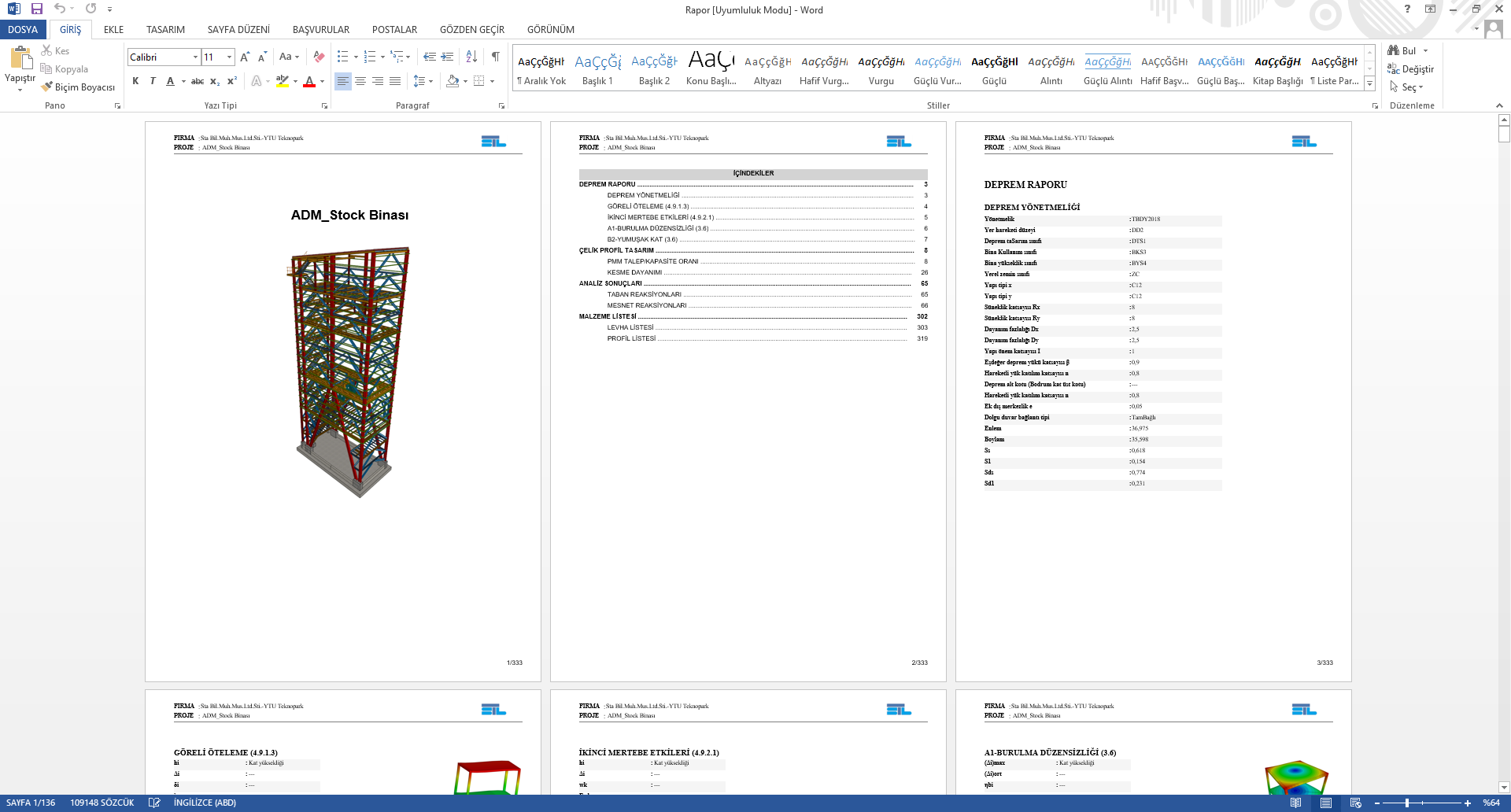The image size is (1511, 812).
Task: Open the Calibri font name dropdown
Action: click(x=195, y=57)
